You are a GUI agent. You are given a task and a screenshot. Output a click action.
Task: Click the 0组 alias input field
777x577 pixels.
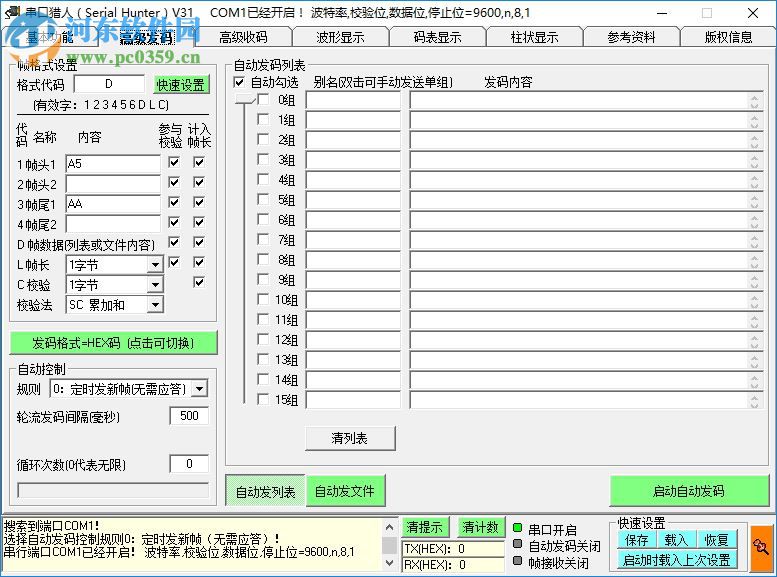click(x=353, y=101)
